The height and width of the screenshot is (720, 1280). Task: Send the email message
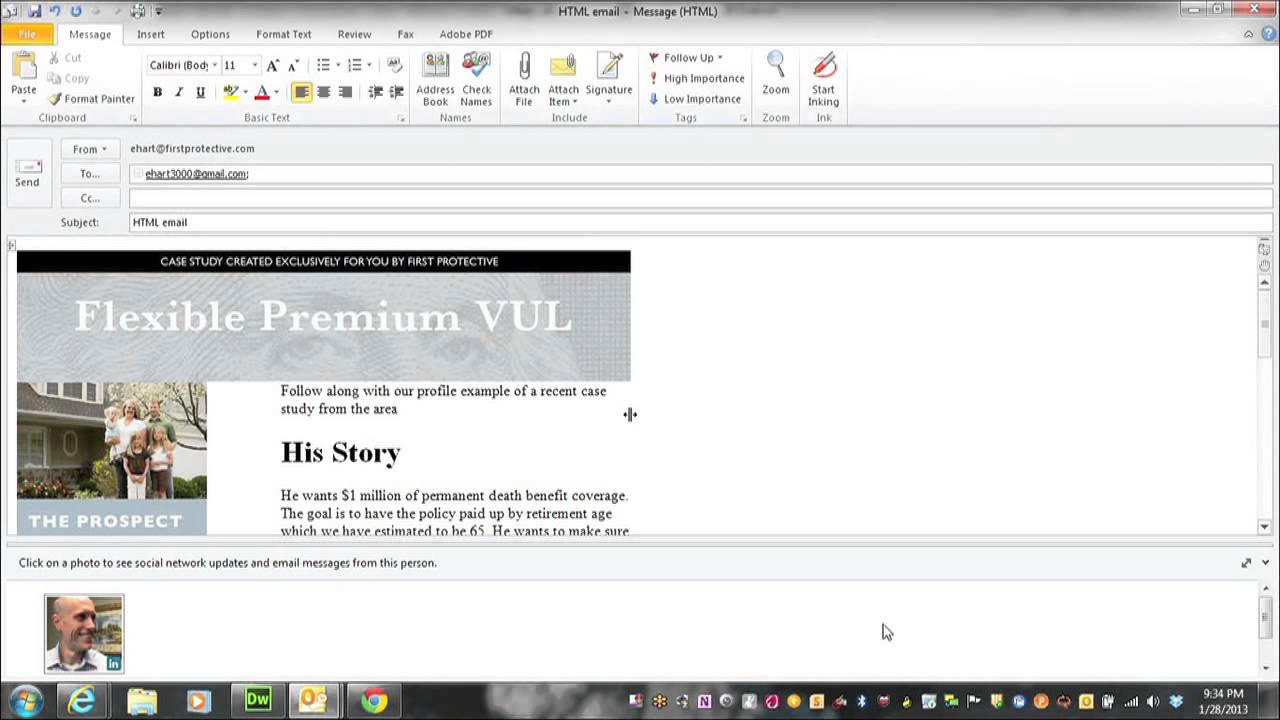click(27, 173)
